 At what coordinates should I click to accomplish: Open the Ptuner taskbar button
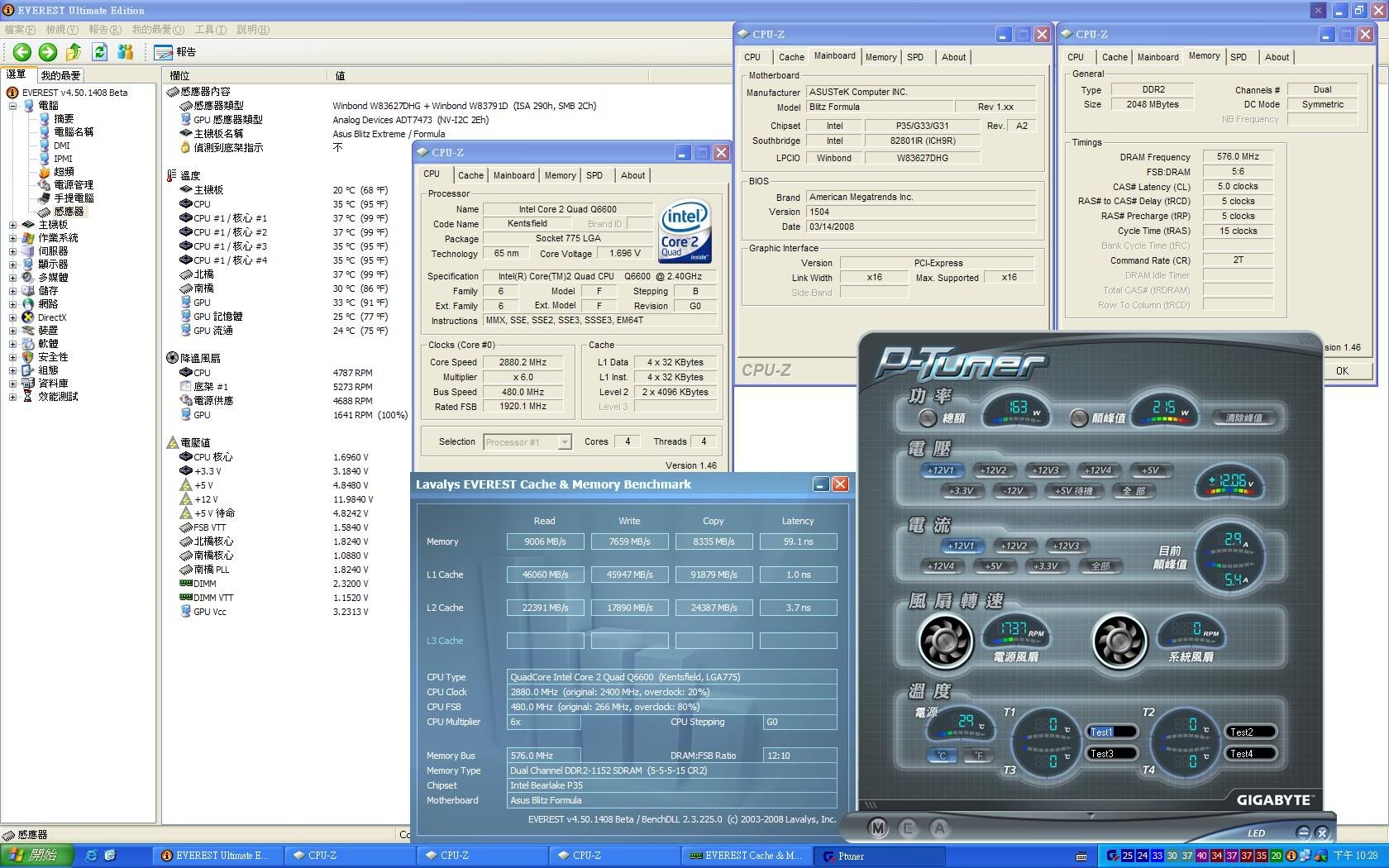(x=880, y=856)
